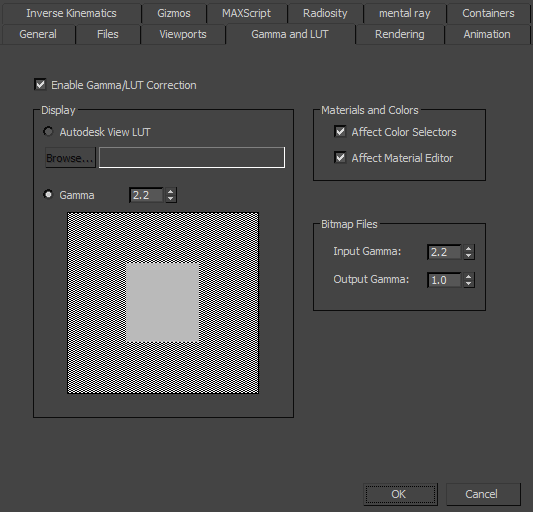Click the Output Gamma value field
This screenshot has height=512, width=533.
click(444, 280)
